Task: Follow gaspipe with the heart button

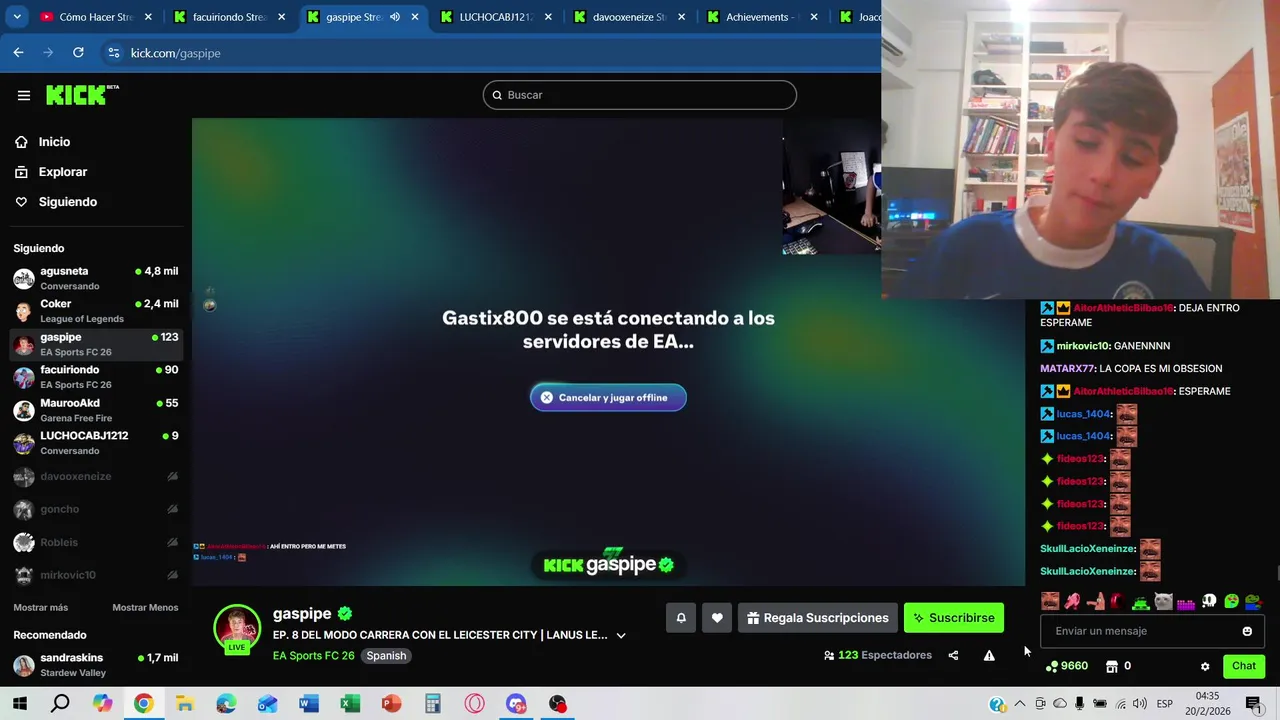Action: [717, 618]
